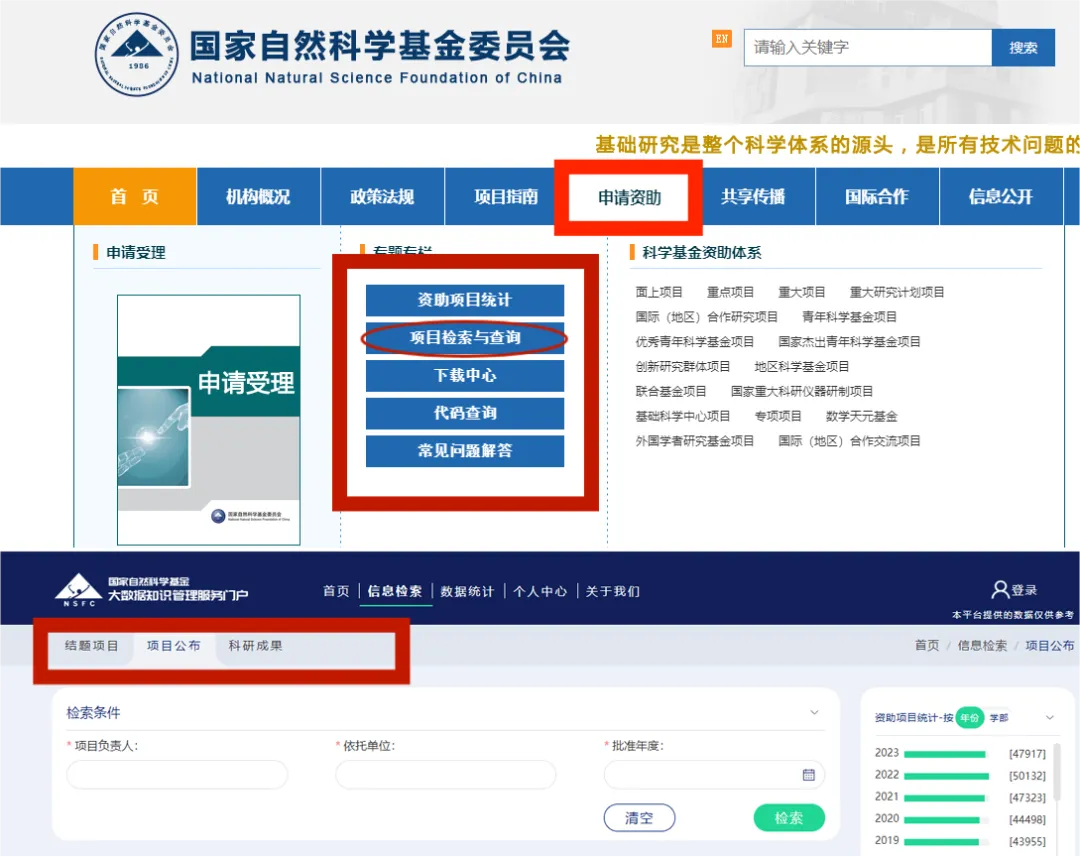Click the NSFC portal mountain logo
Screen dimensions: 1080x857
click(x=79, y=590)
